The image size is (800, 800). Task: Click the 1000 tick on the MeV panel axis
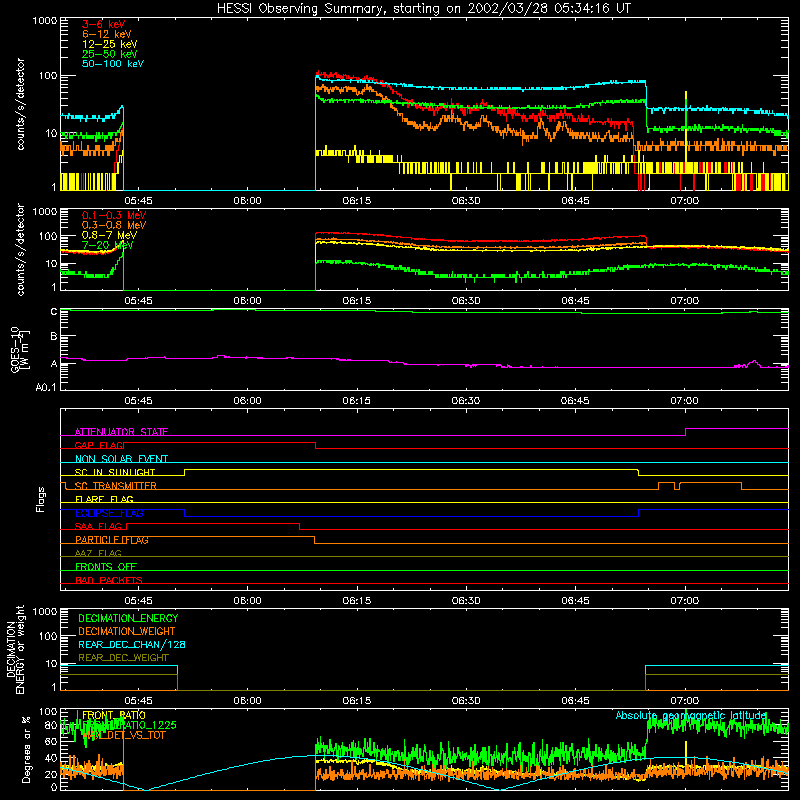[44, 211]
